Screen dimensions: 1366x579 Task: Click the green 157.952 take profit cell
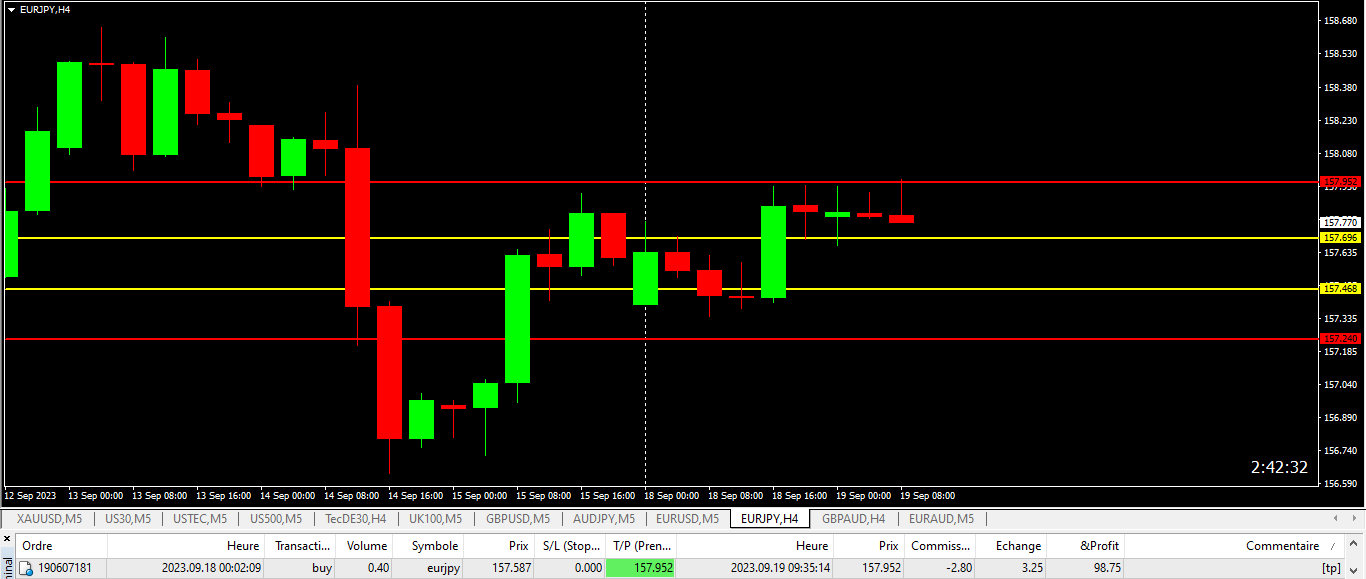tap(640, 568)
